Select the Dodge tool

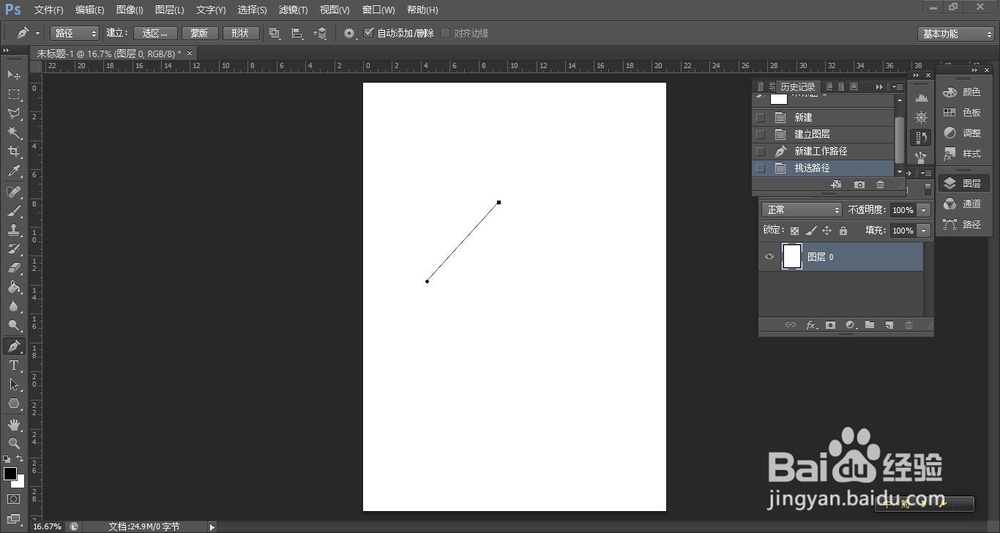click(x=13, y=326)
